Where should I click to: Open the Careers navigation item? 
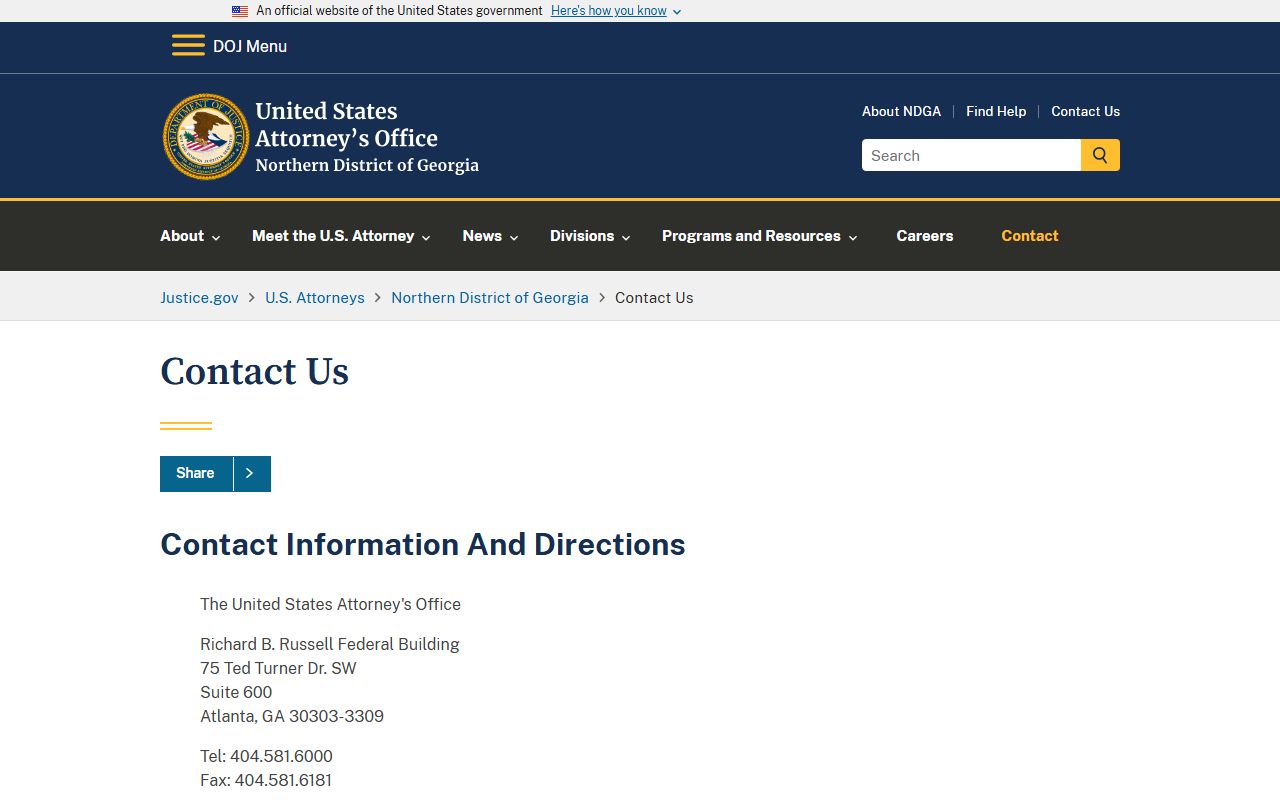pos(925,236)
